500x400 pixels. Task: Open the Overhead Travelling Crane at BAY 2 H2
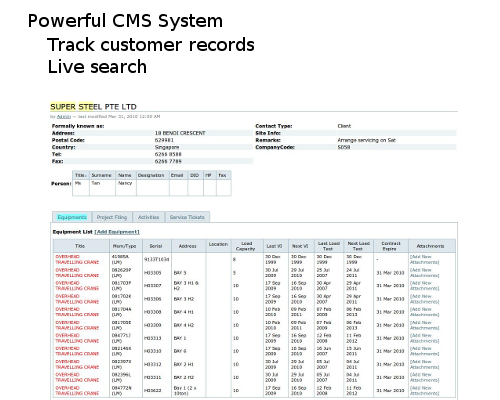pos(77,377)
